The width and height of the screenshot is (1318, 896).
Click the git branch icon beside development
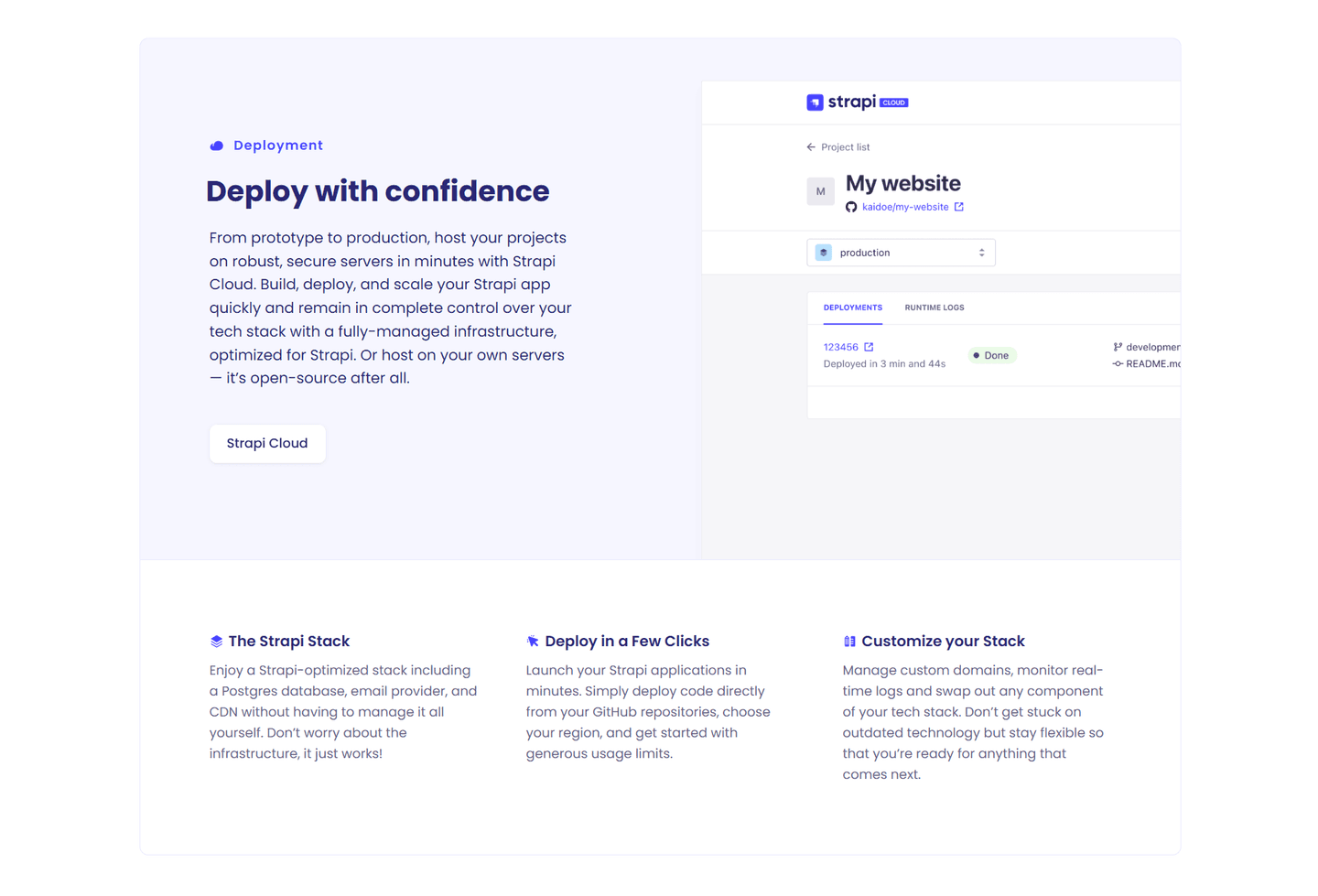click(x=1118, y=347)
